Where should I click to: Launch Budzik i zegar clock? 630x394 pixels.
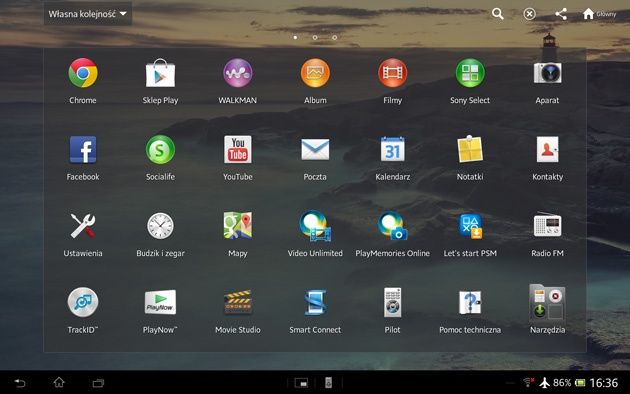click(160, 226)
